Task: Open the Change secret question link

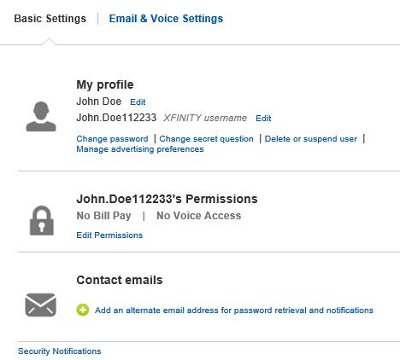Action: click(x=206, y=139)
